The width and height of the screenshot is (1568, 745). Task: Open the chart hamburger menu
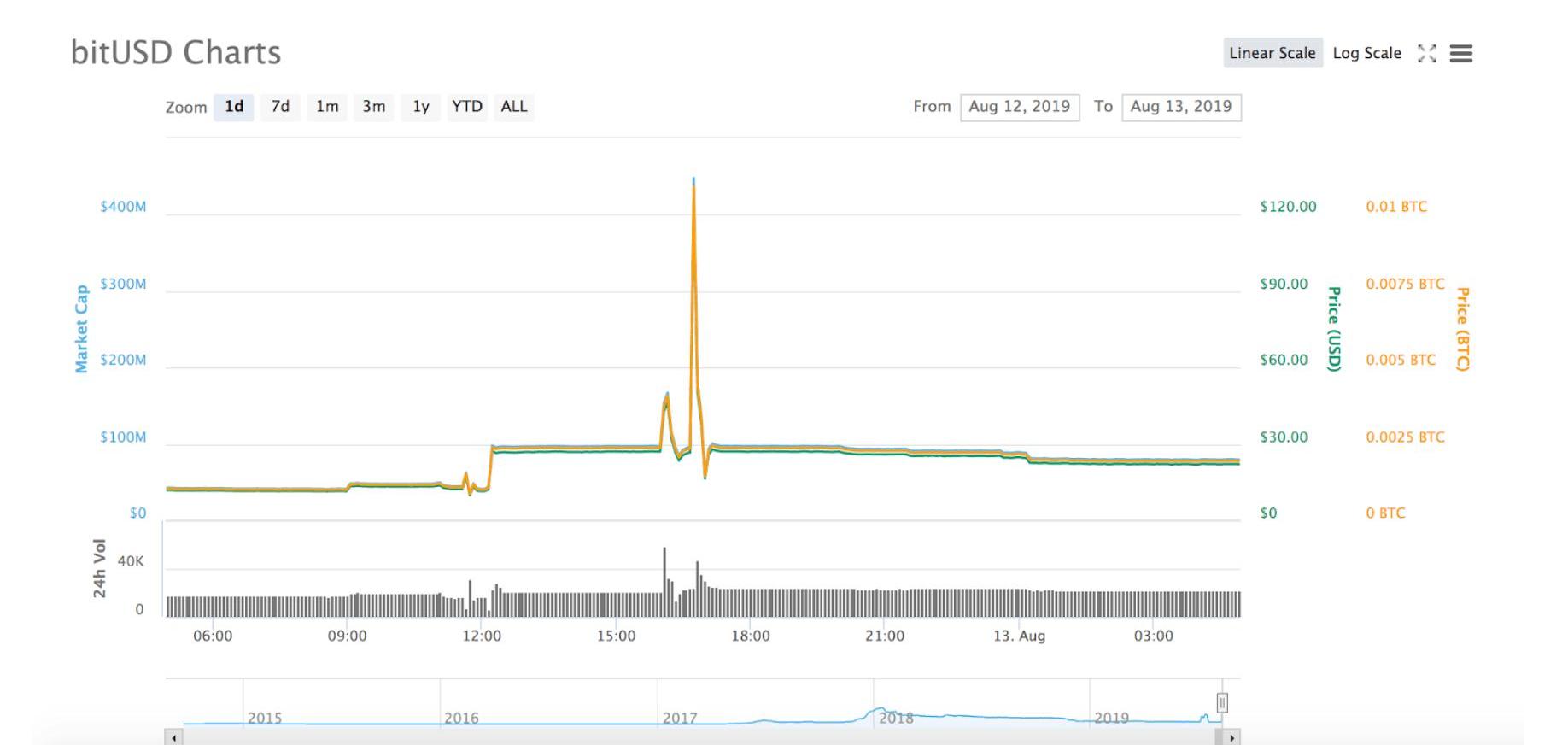pyautogui.click(x=1460, y=54)
